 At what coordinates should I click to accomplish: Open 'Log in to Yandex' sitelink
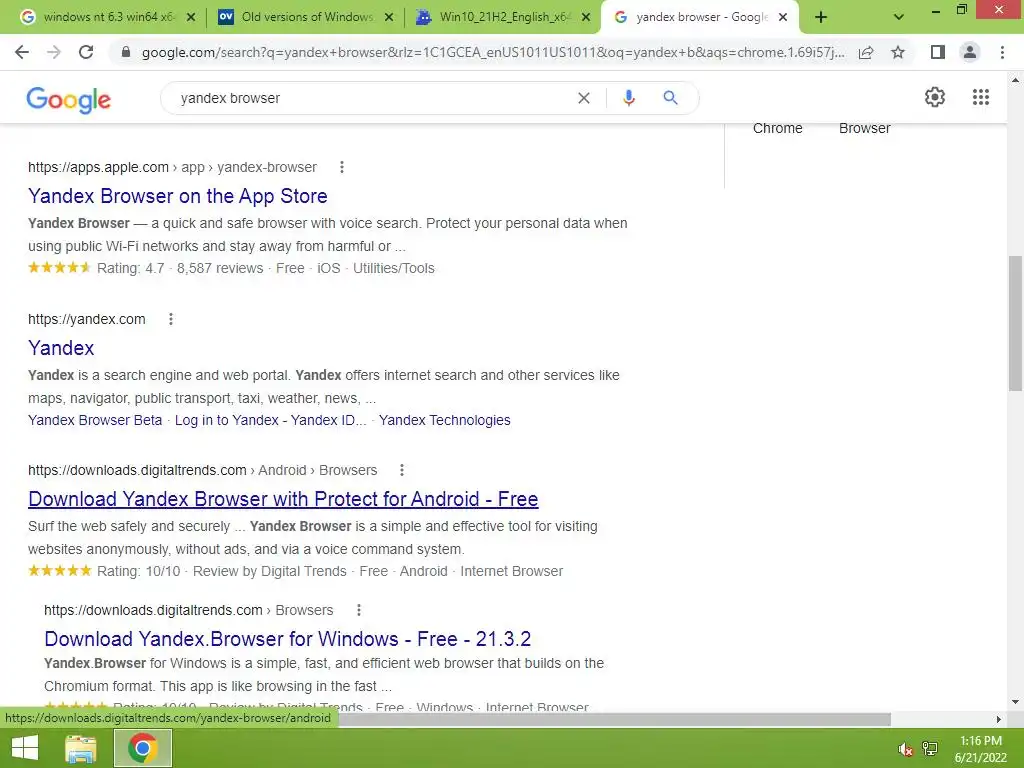click(270, 421)
